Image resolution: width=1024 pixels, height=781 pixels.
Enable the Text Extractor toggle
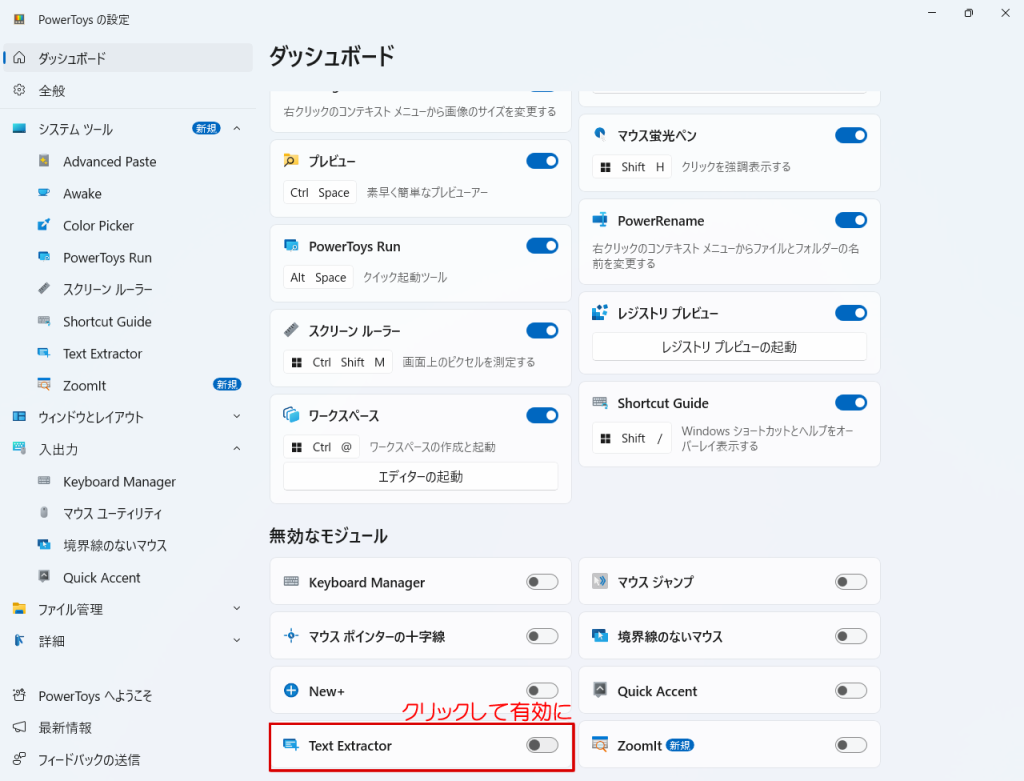[x=542, y=745]
